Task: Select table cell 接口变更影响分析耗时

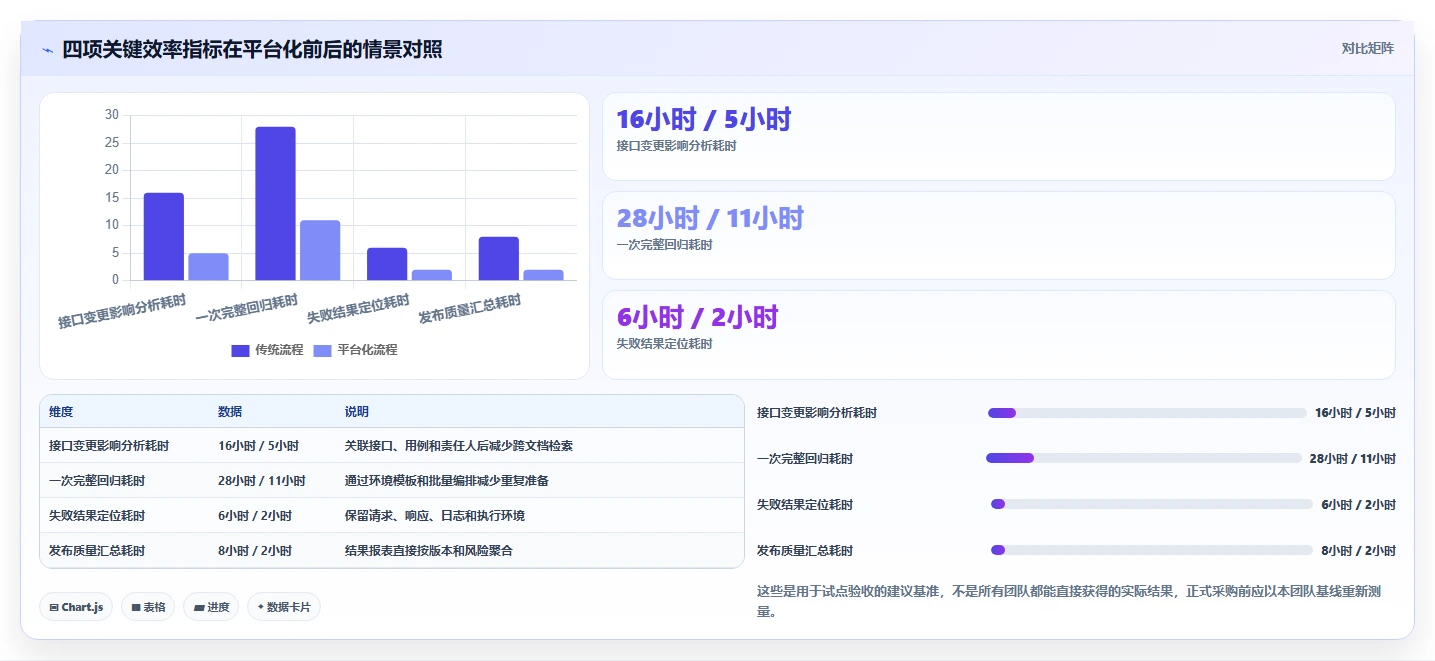Action: (109, 446)
